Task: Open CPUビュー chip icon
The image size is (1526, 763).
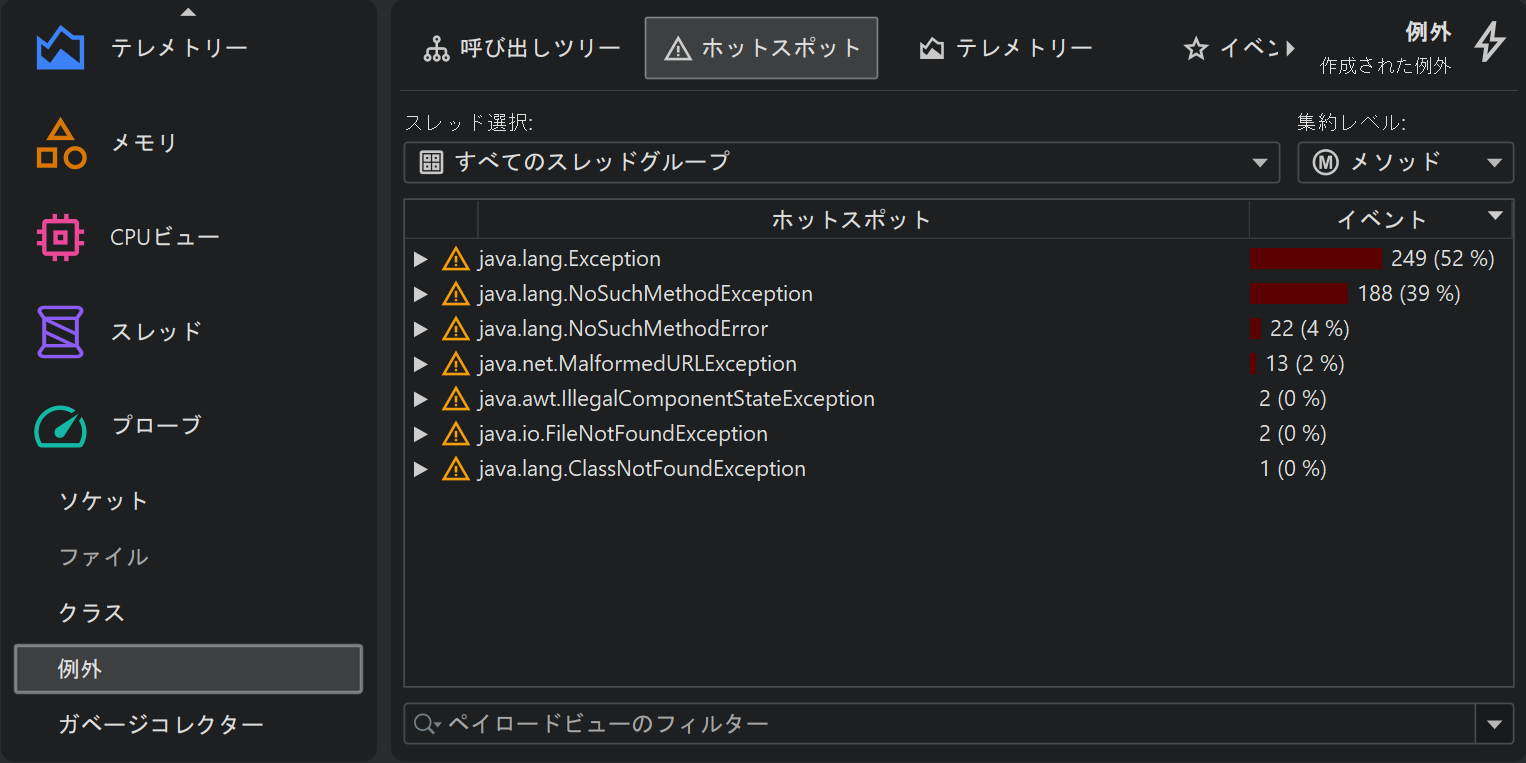Action: point(60,237)
